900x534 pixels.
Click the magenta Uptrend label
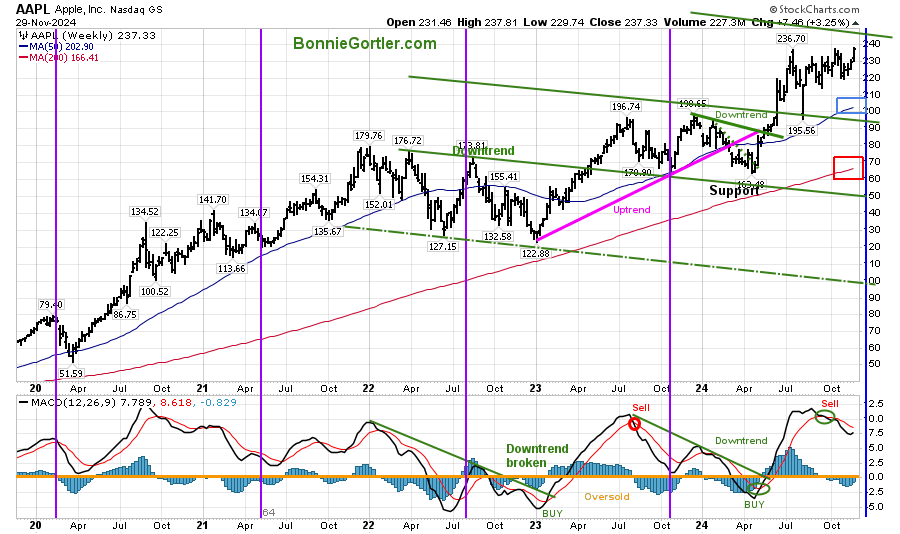(631, 210)
